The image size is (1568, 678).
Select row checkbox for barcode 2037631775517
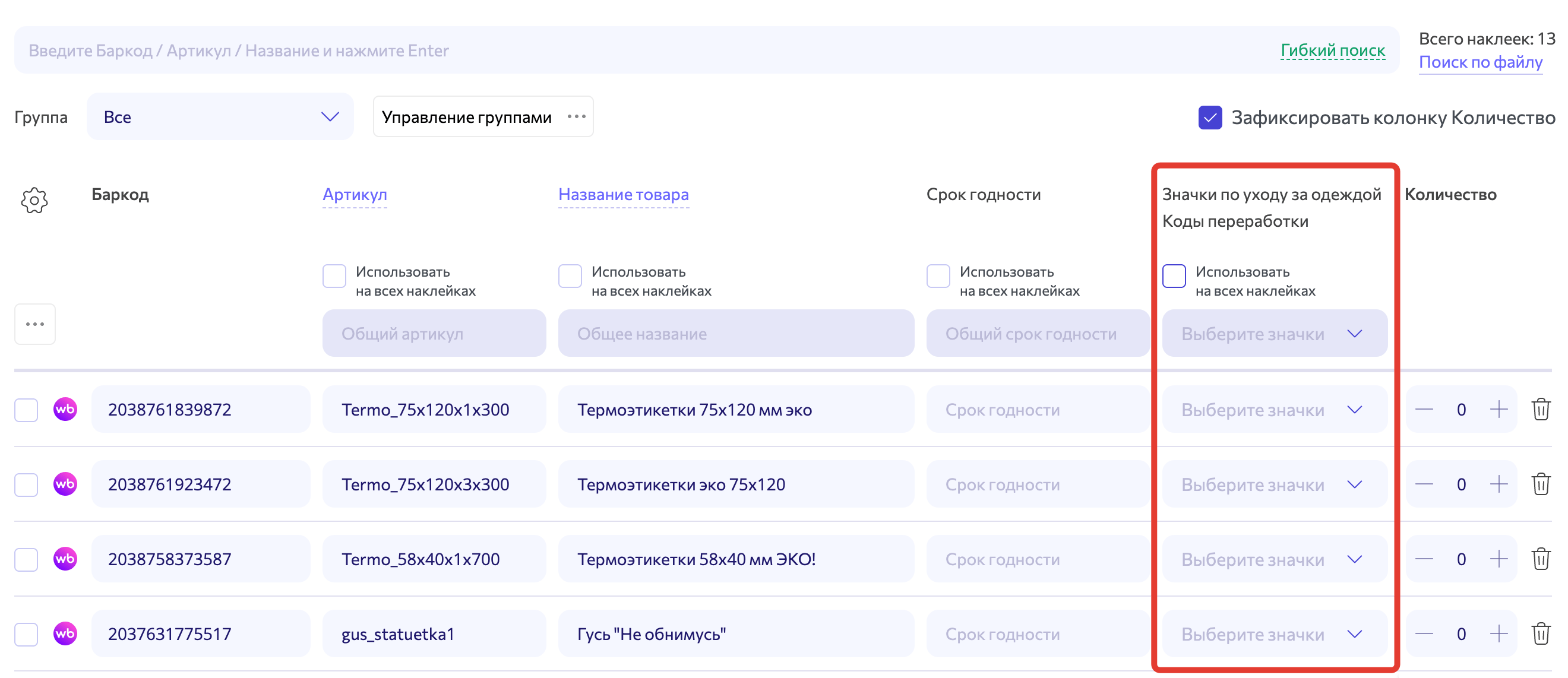pos(26,634)
